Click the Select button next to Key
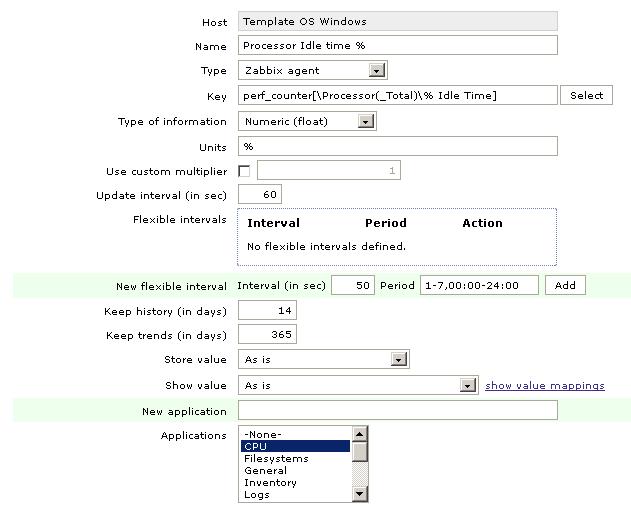 pos(586,96)
